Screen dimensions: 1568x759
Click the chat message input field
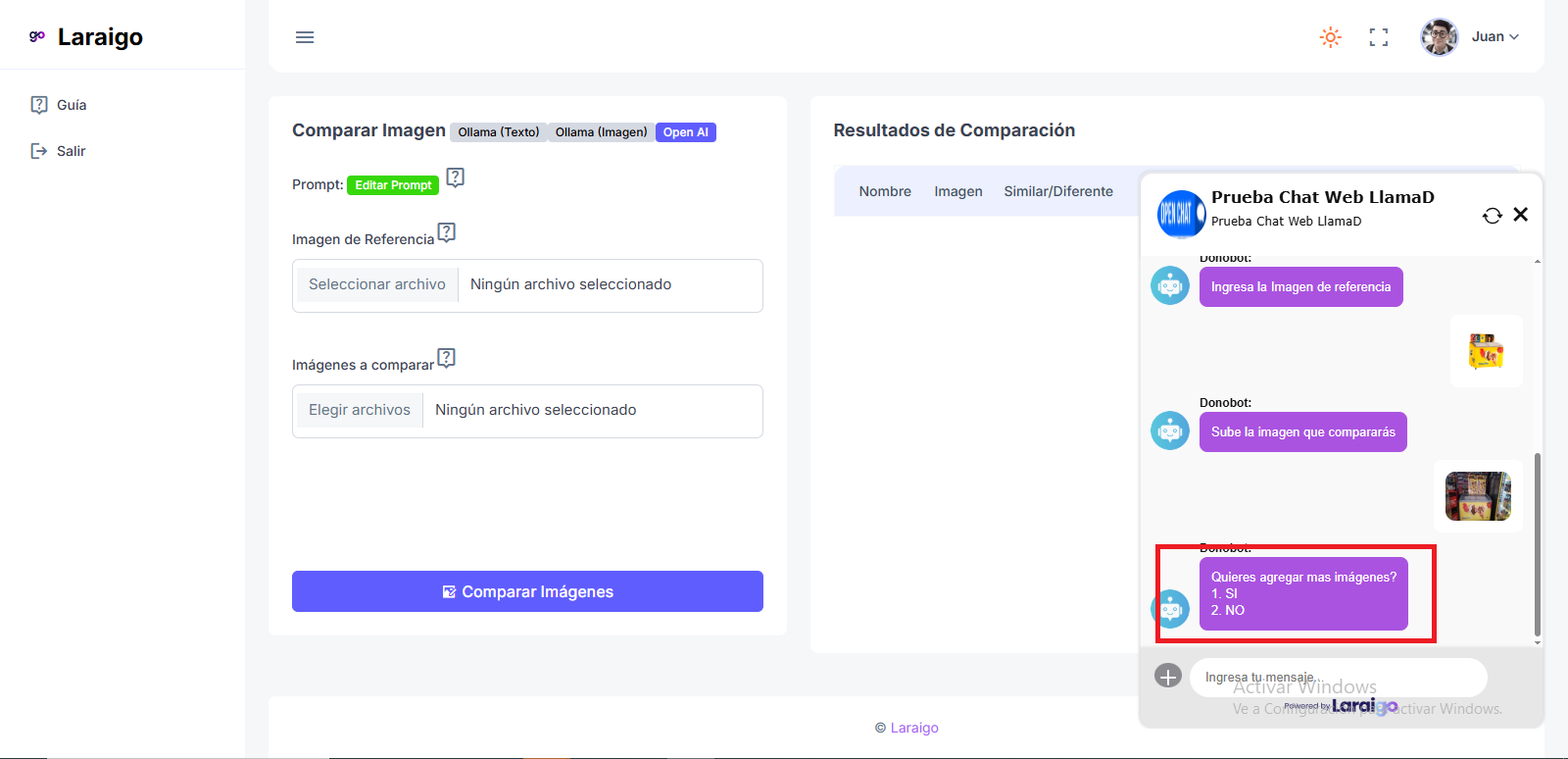(x=1338, y=677)
